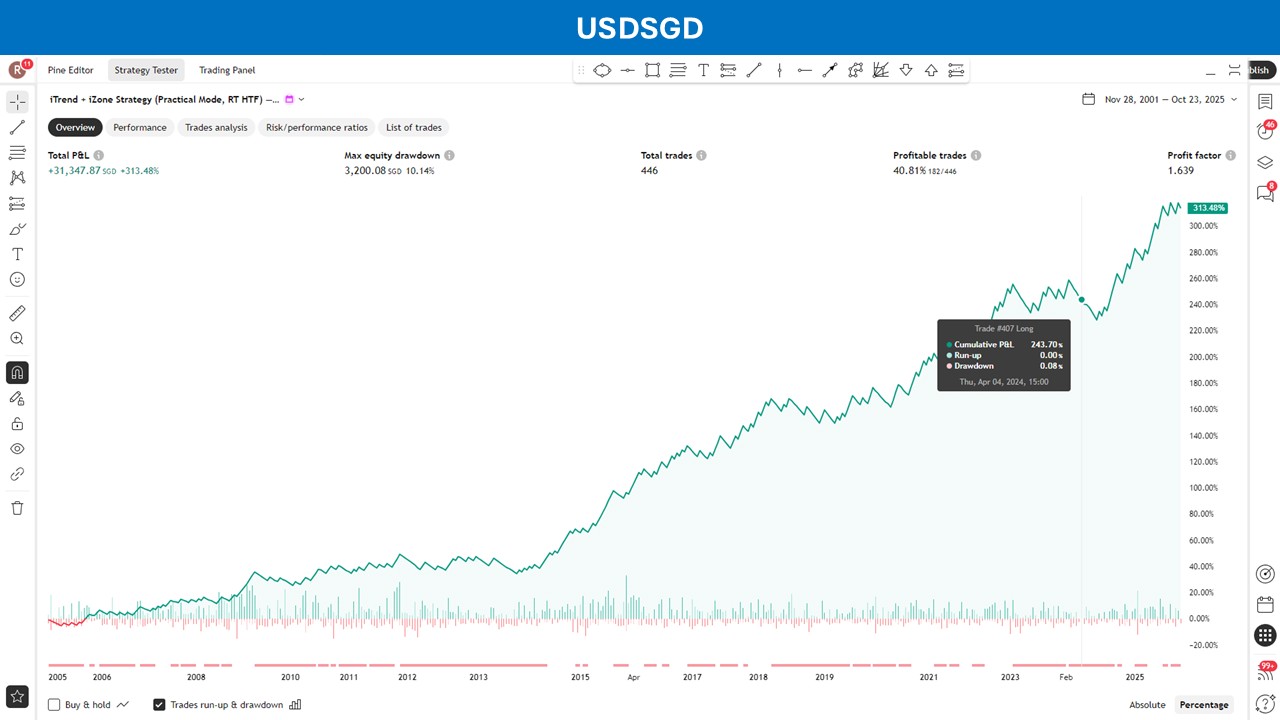Show info for Max equity drawdown

pyautogui.click(x=449, y=156)
